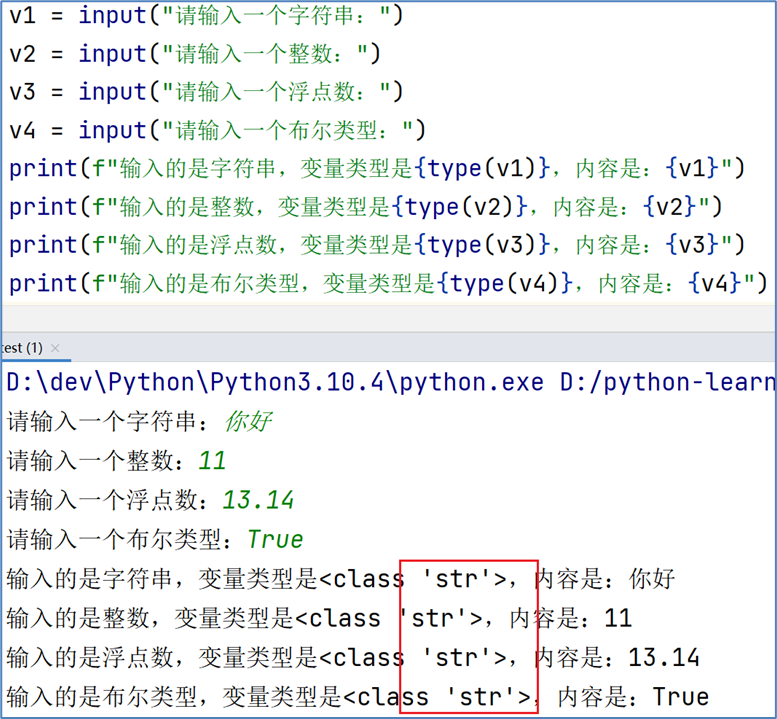
Task: Click the print line with type(v1)
Action: (x=377, y=168)
